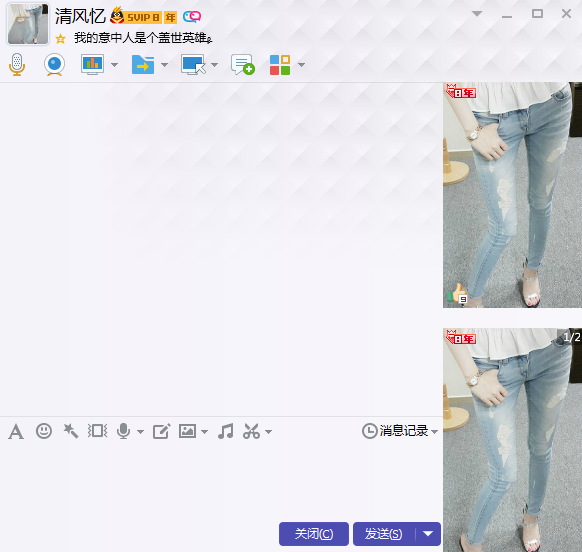Viewport: 582px width, 552px height.
Task: Click the 关闭(C) button
Action: (x=314, y=534)
